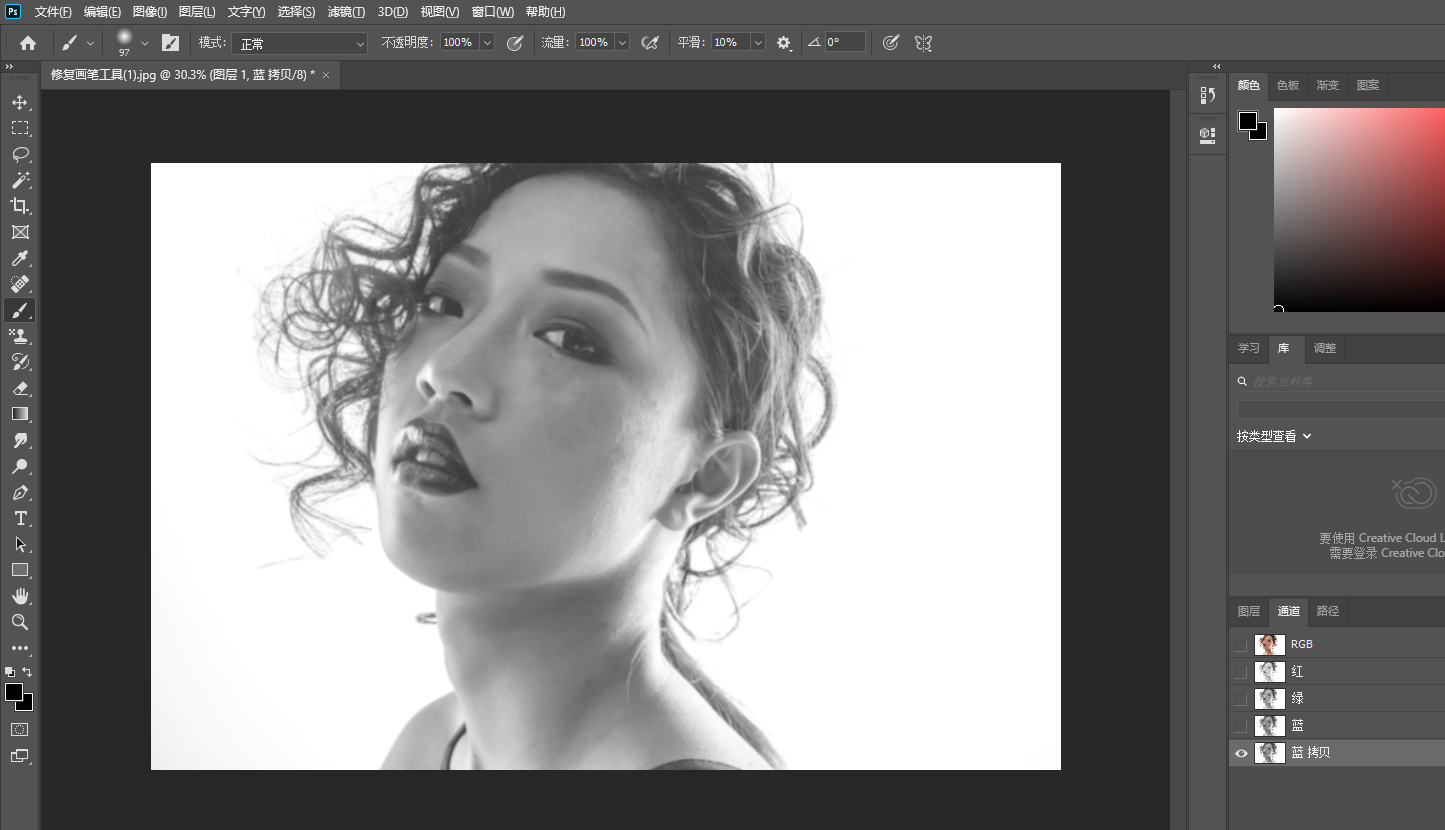The width and height of the screenshot is (1445, 830).
Task: Click the foreground color swatch in toolbox
Action: (x=14, y=692)
